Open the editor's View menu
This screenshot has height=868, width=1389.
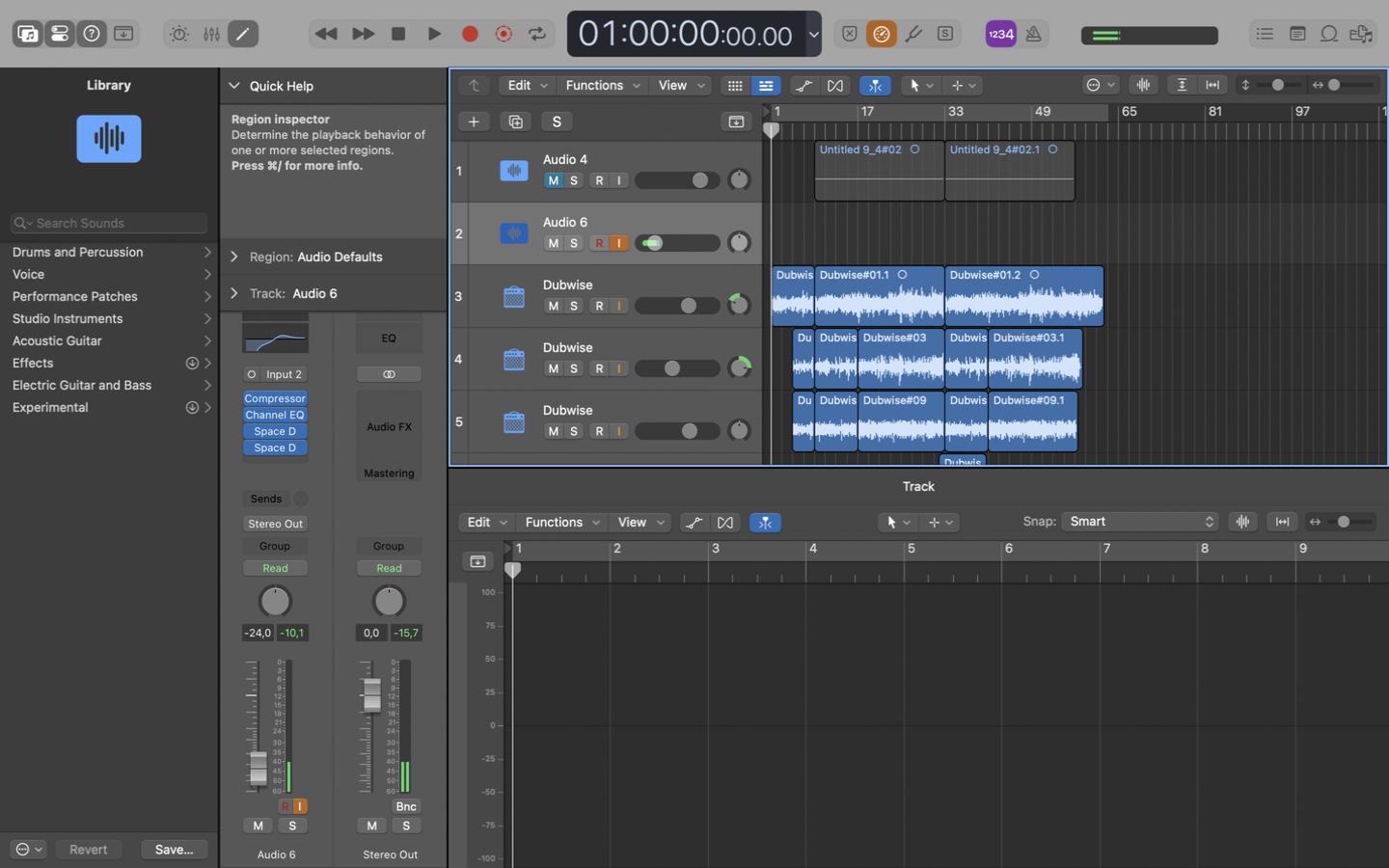640,522
